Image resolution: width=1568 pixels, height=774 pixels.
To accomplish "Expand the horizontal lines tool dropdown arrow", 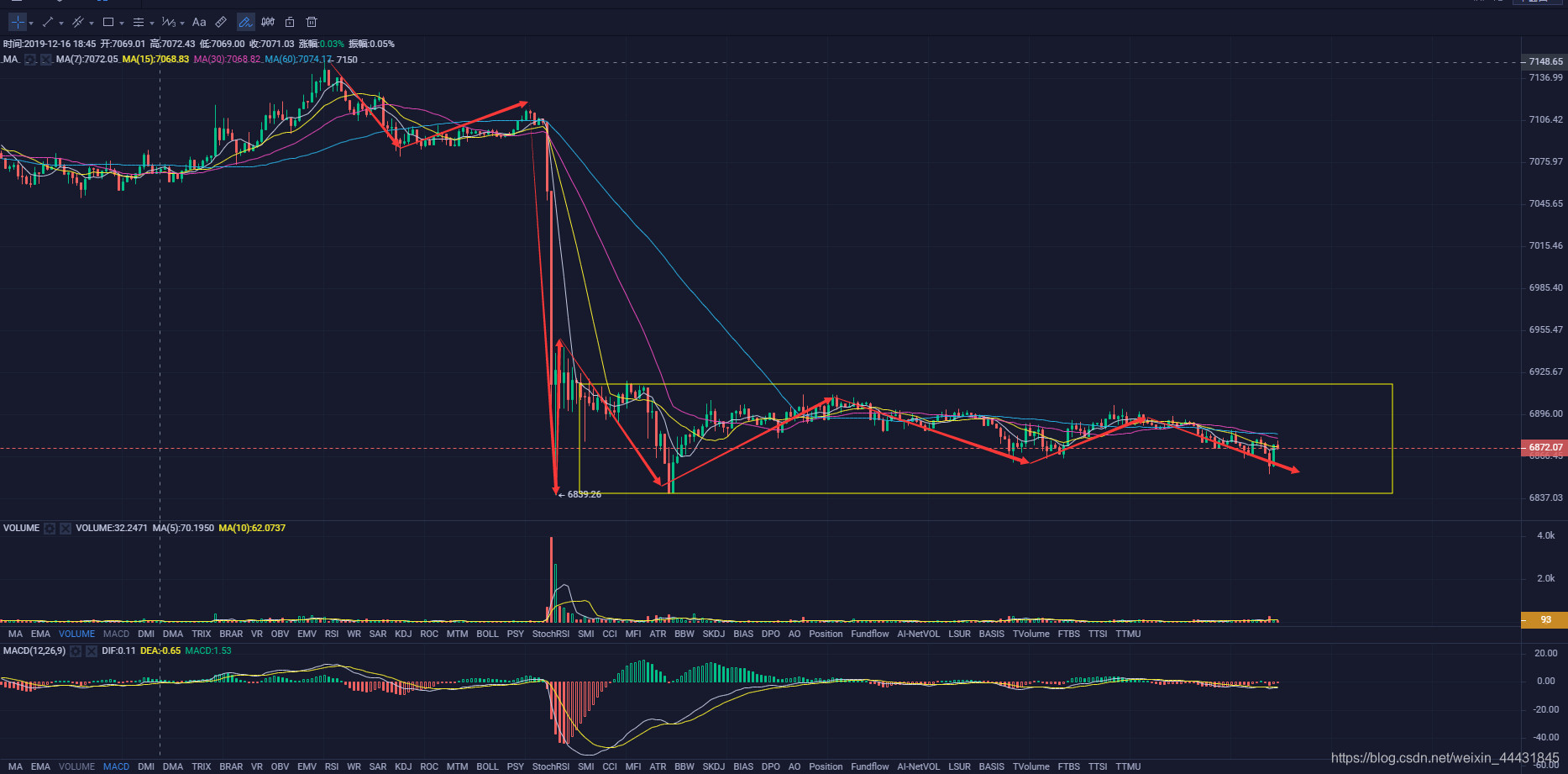I will click(152, 24).
